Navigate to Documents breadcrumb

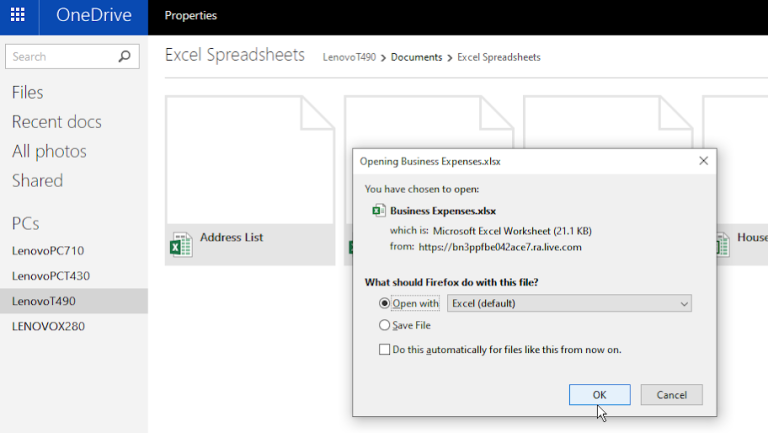(416, 57)
